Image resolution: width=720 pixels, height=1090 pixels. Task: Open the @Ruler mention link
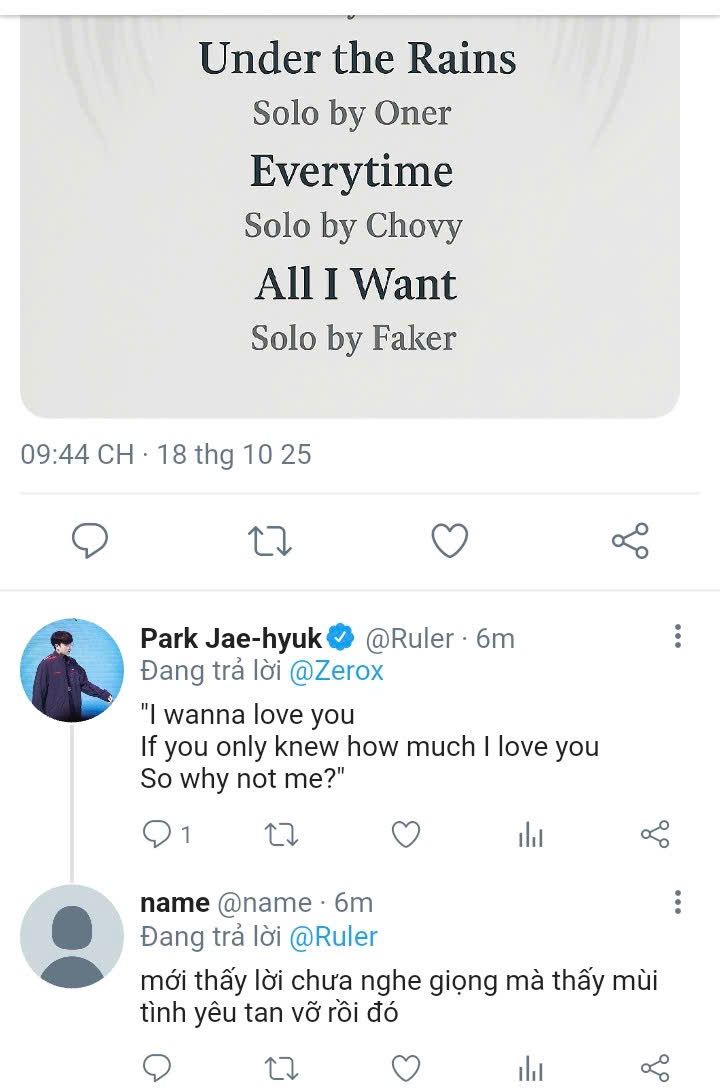[333, 937]
